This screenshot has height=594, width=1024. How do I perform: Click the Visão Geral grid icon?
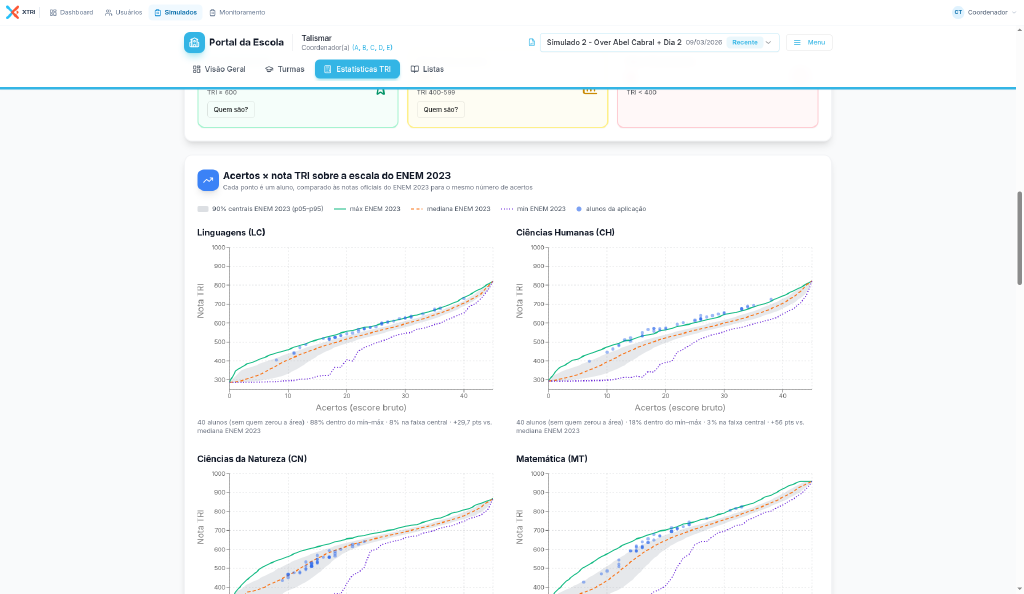coord(197,69)
